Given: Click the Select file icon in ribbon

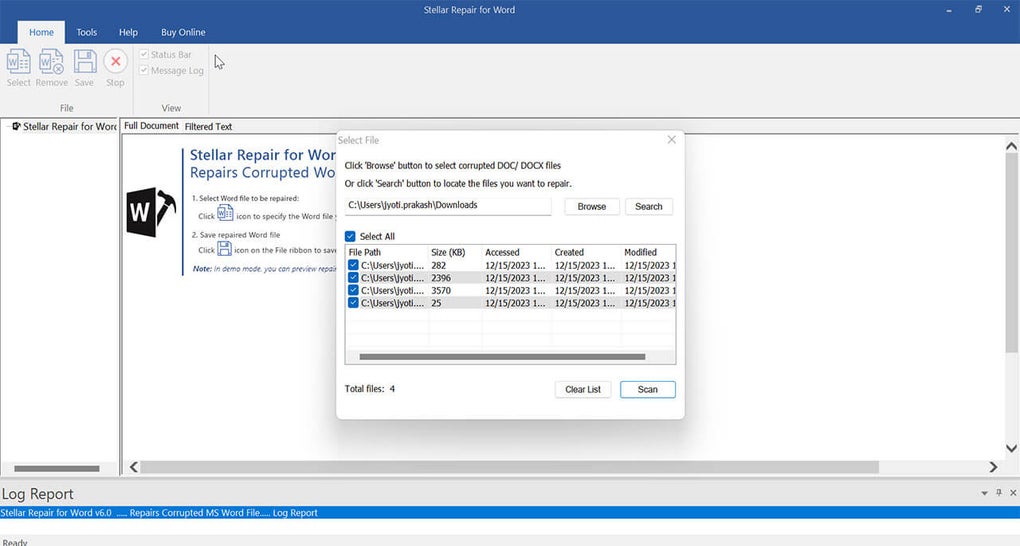Looking at the screenshot, I should (x=18, y=62).
